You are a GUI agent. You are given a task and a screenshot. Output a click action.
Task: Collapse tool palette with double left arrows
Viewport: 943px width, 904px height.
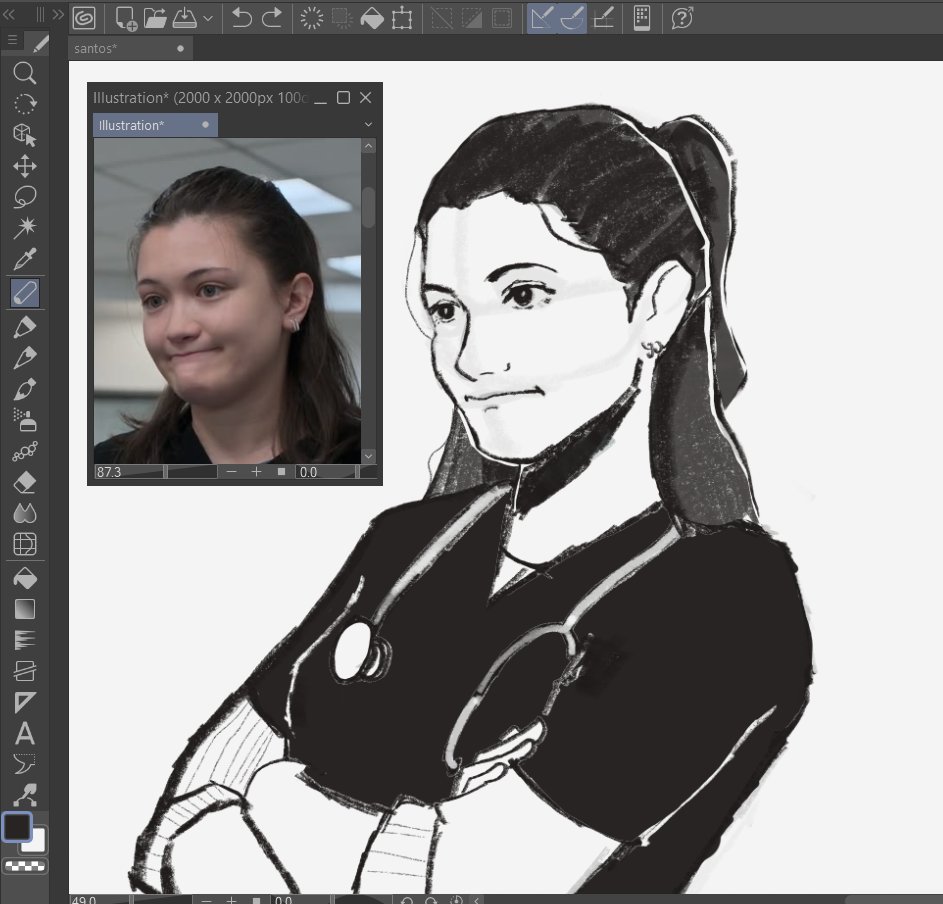[x=9, y=14]
